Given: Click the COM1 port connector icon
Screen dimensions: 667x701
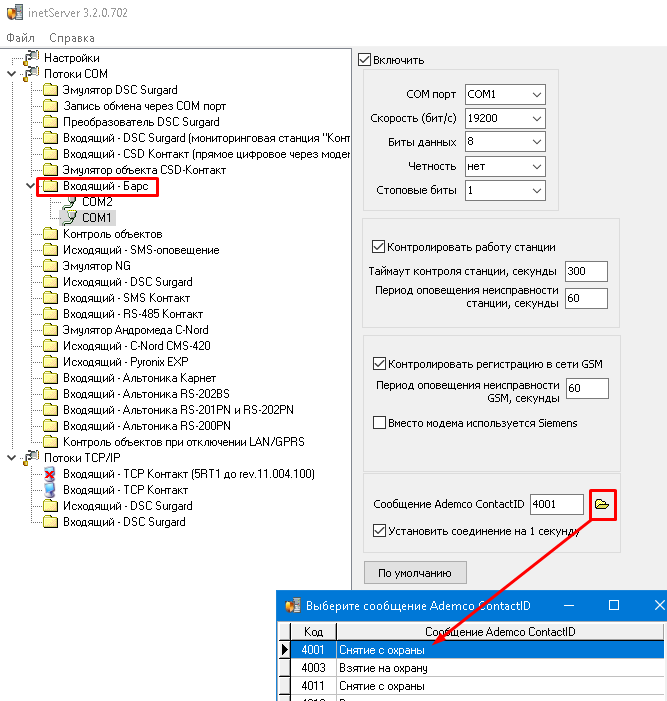Looking at the screenshot, I should pyautogui.click(x=69, y=218).
